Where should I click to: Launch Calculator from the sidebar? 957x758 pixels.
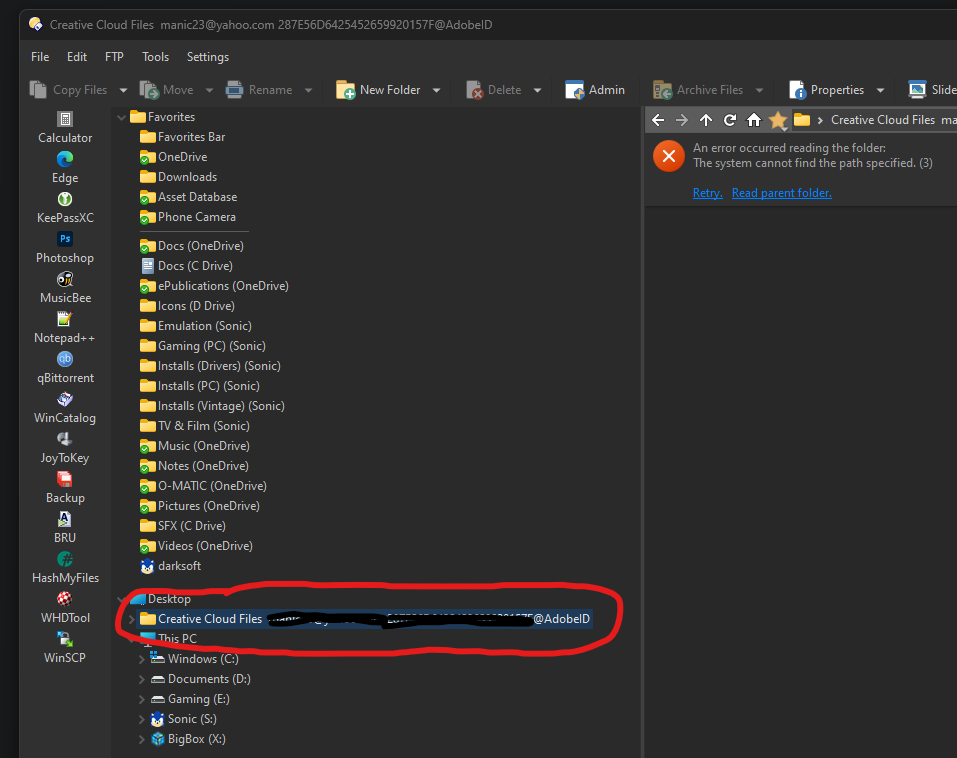click(65, 127)
